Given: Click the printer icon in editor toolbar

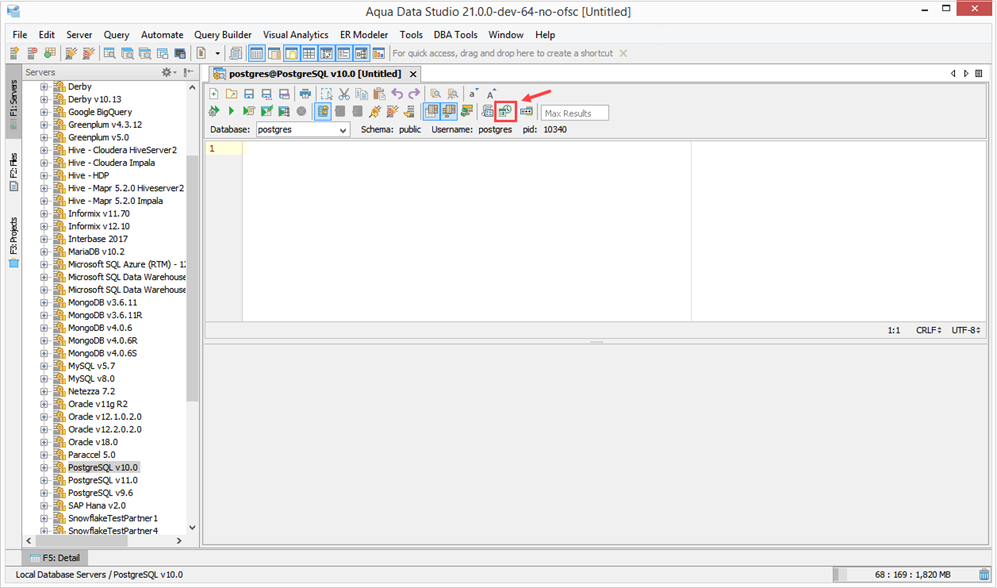Looking at the screenshot, I should click(305, 94).
